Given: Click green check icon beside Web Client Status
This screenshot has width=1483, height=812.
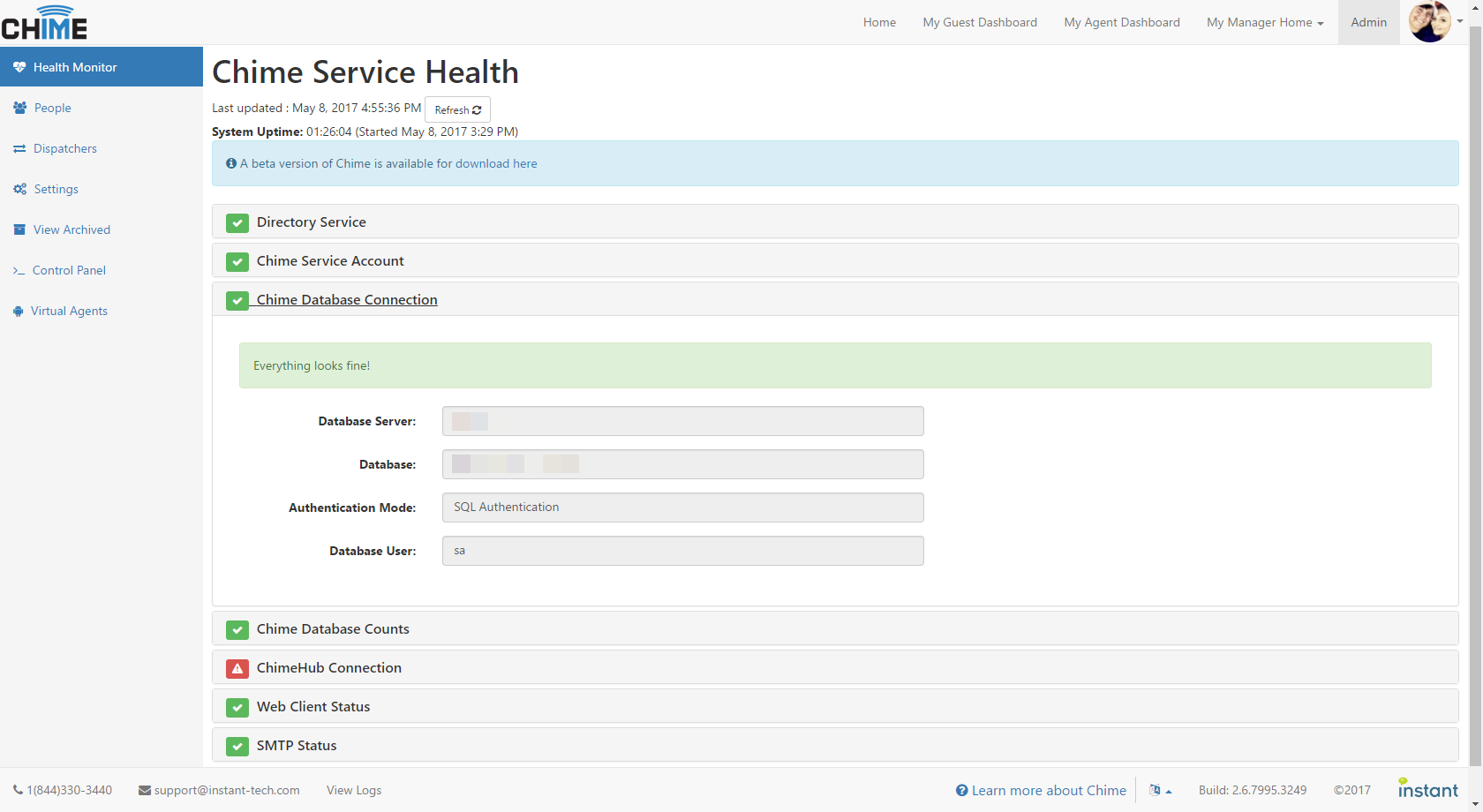Looking at the screenshot, I should 237,707.
